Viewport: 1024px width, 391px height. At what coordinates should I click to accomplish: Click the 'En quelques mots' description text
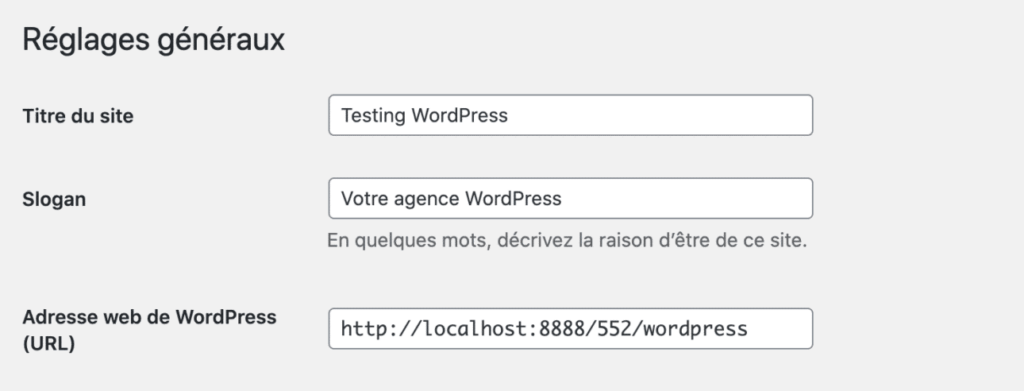(x=567, y=241)
